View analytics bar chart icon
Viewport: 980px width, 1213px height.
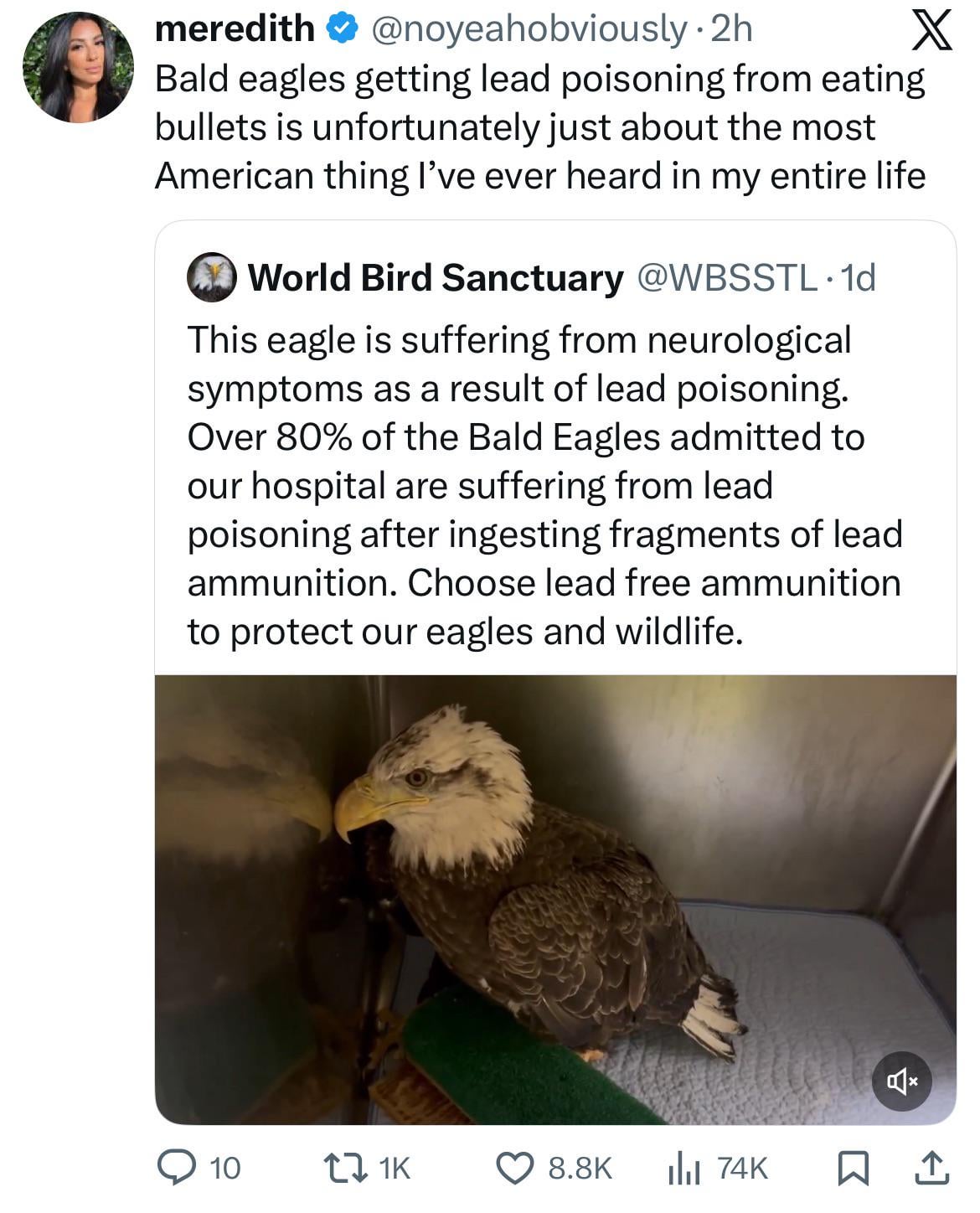(x=683, y=1169)
